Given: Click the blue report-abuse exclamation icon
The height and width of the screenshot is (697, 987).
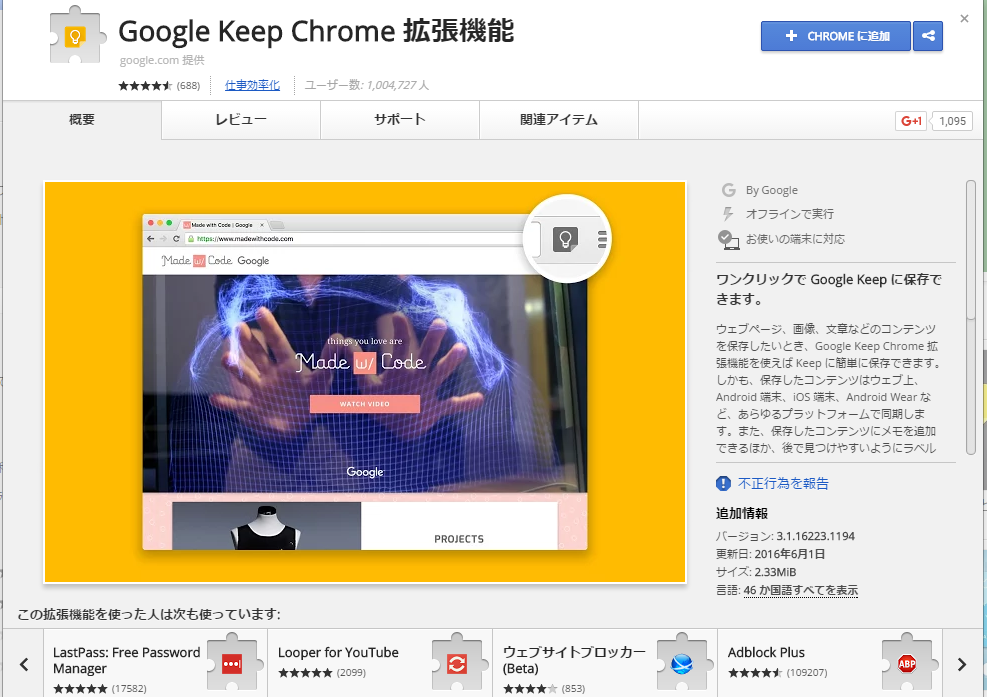Looking at the screenshot, I should (723, 484).
